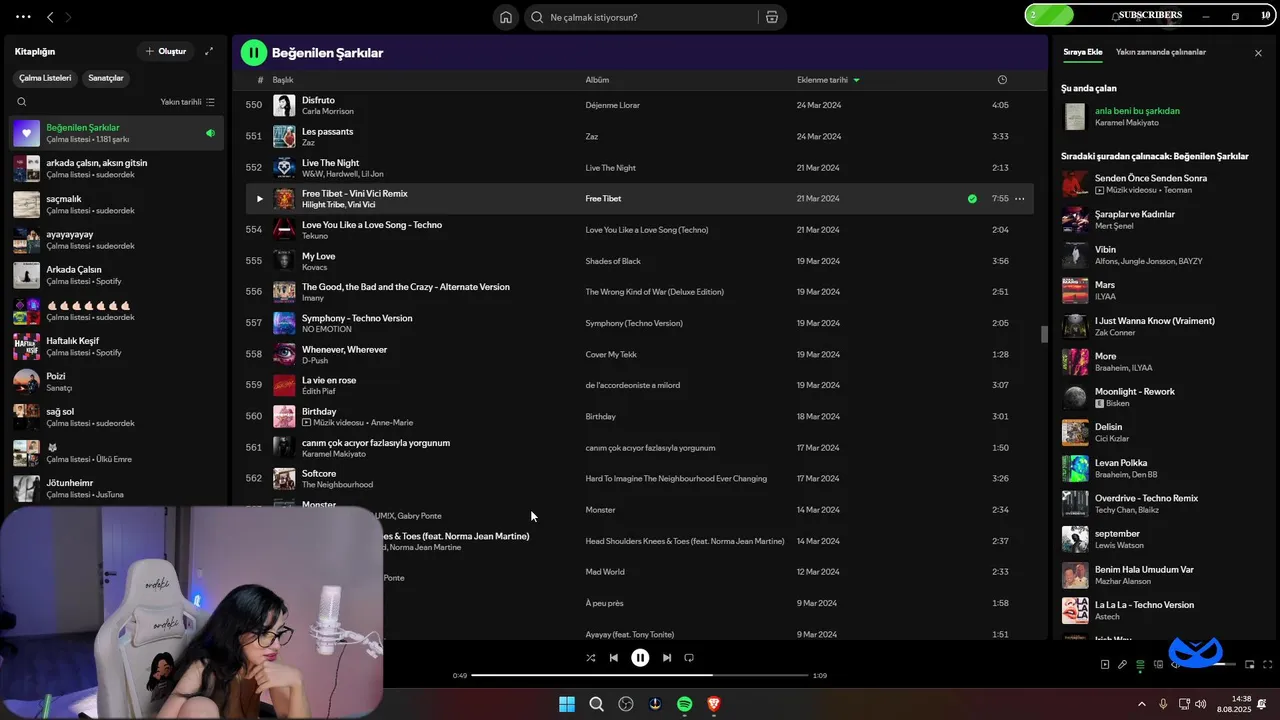
Task: Open the top-left three-dots menu
Action: point(23,17)
